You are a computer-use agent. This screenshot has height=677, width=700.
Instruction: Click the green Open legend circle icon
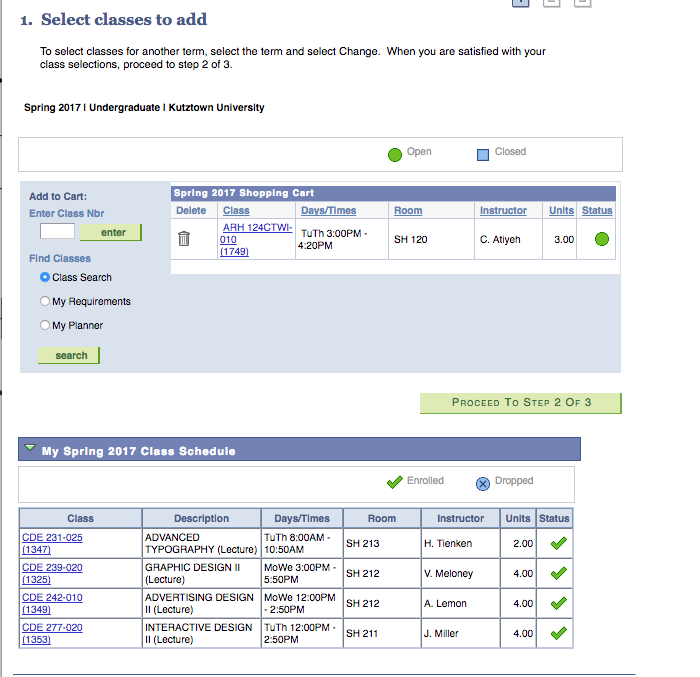[x=395, y=153]
